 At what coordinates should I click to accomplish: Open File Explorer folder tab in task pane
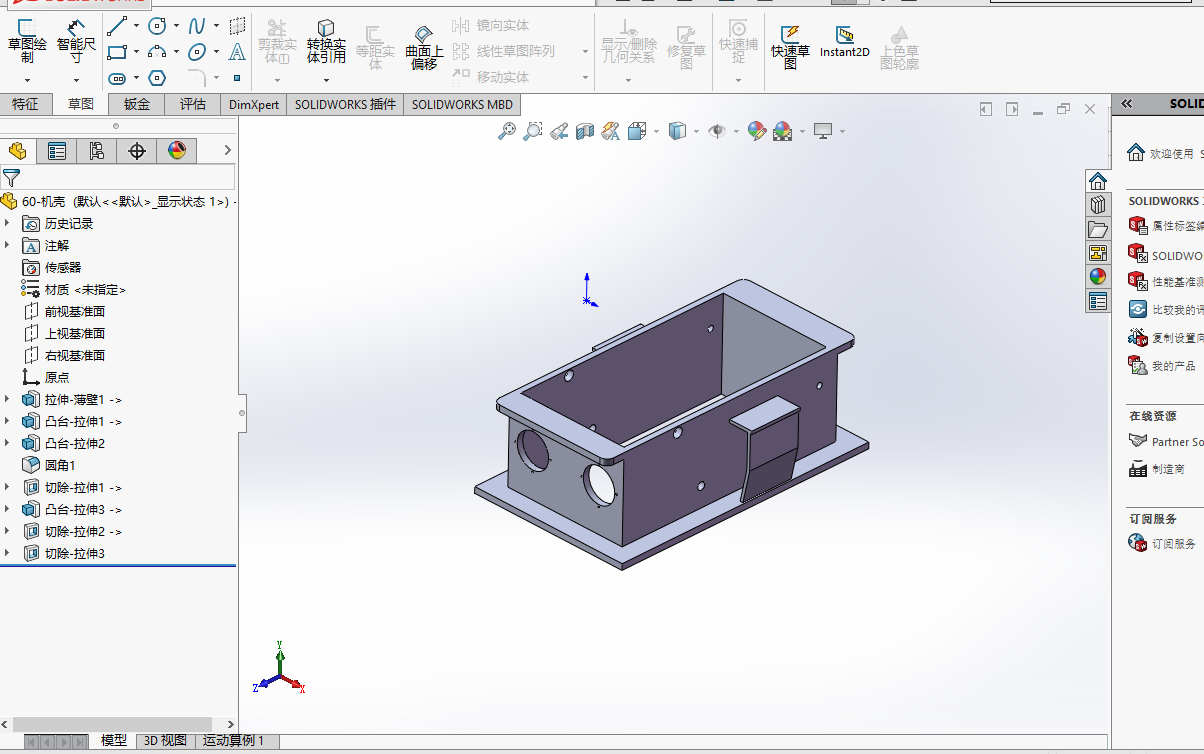coord(1098,229)
